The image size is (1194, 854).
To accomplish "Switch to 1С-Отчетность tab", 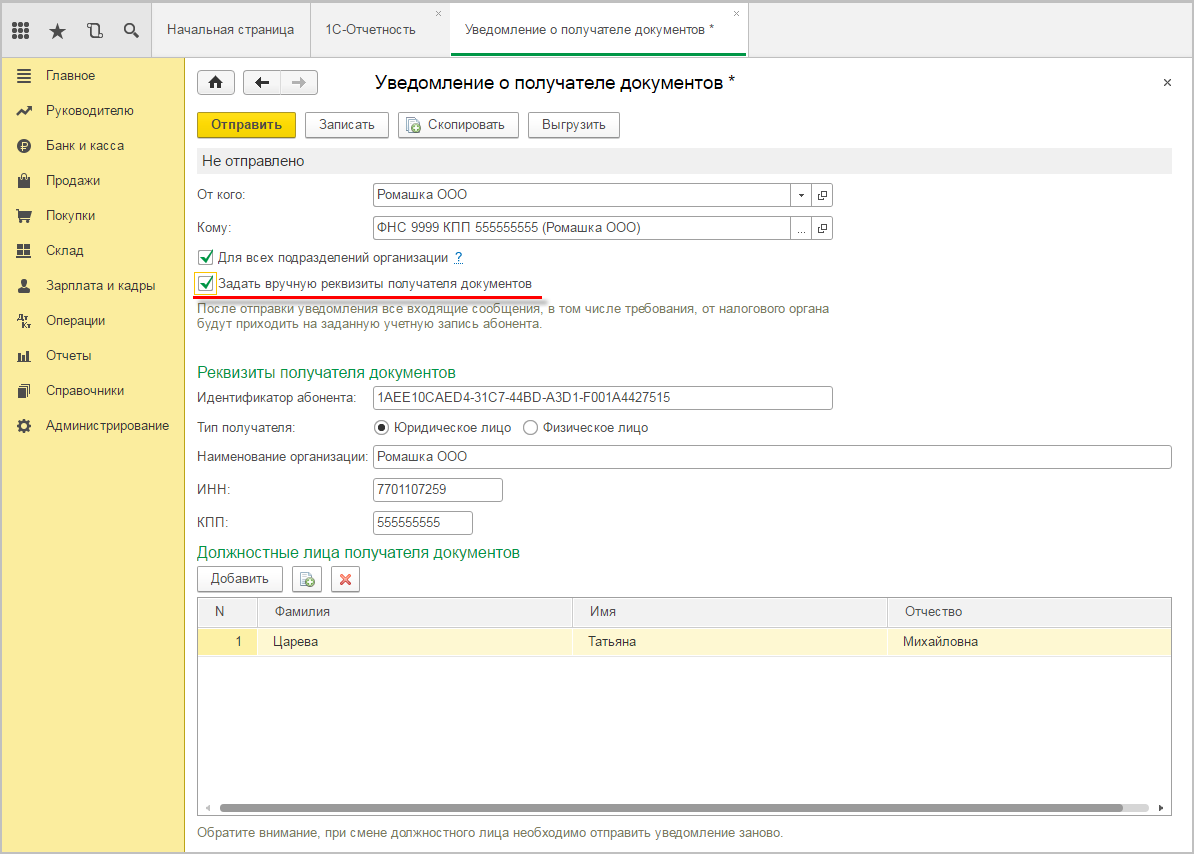I will point(371,30).
